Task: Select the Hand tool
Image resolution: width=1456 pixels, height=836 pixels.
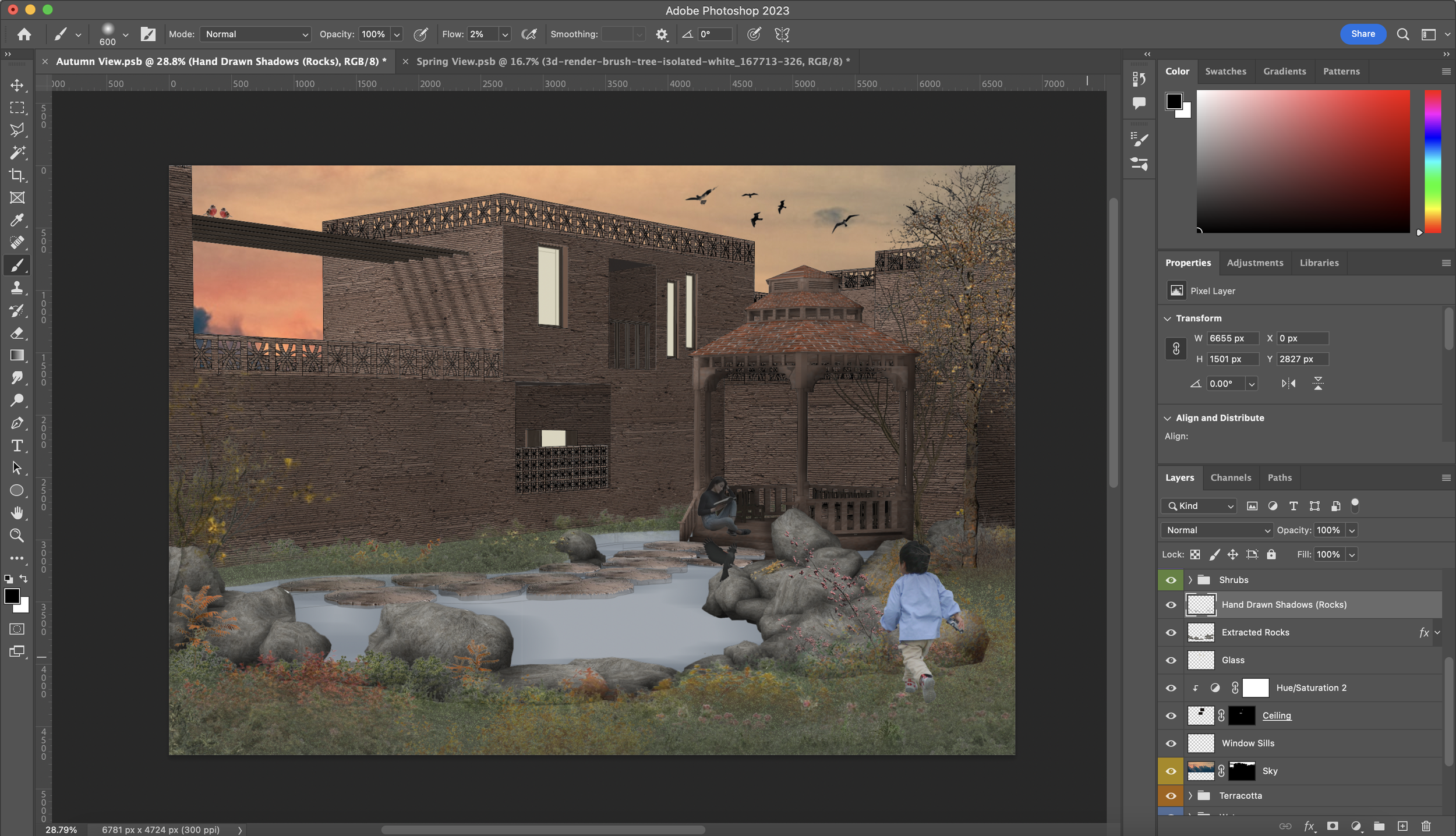Action: click(17, 513)
